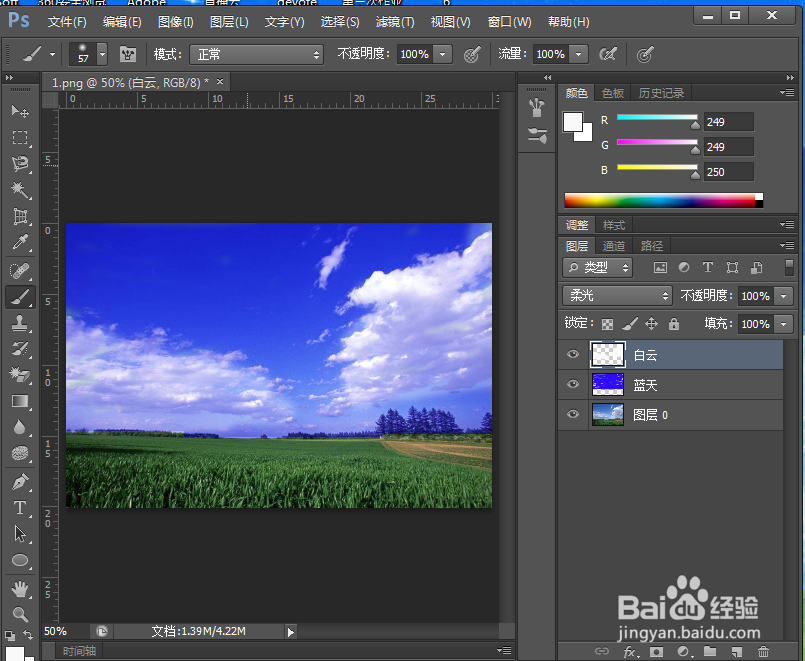Select the Move tool
Viewport: 805px width, 661px height.
tap(20, 111)
